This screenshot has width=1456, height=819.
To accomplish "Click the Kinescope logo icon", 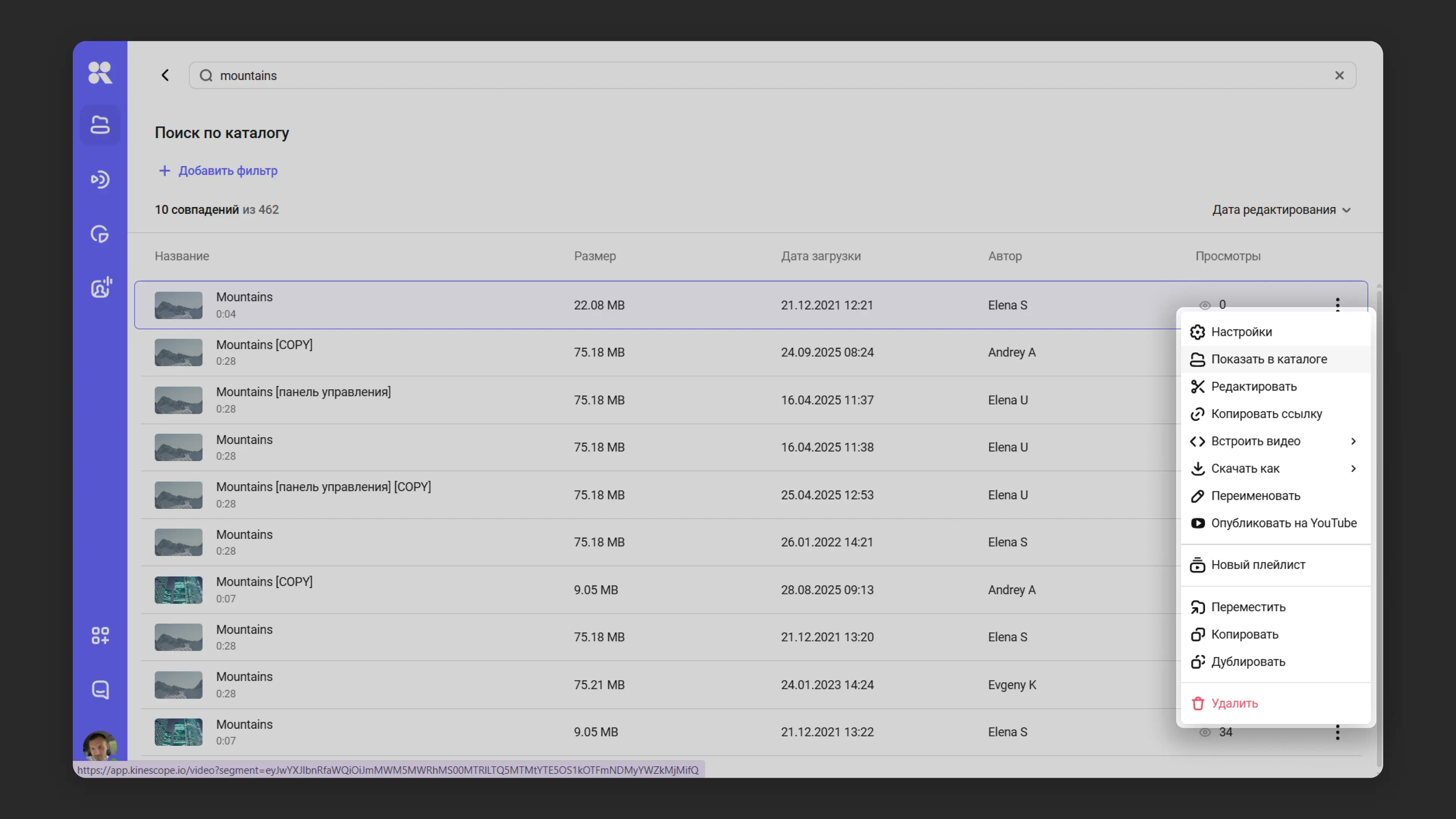I will (100, 72).
